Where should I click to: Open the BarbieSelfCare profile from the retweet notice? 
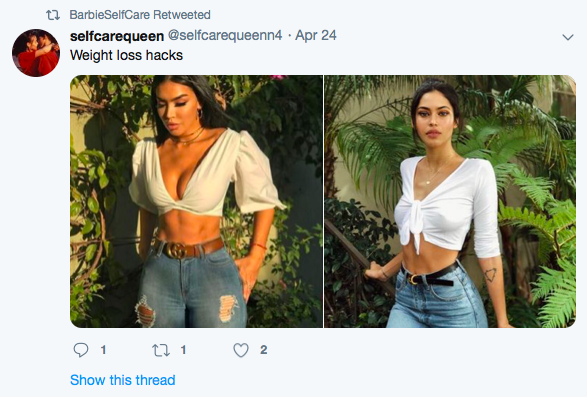click(110, 15)
